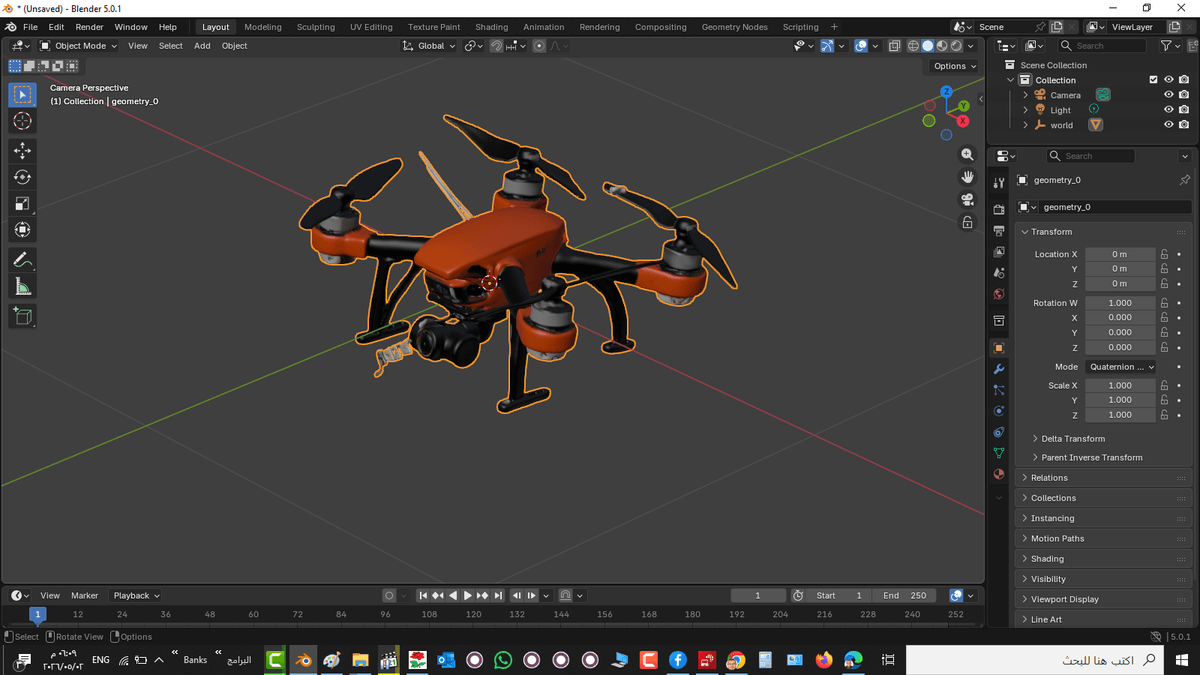Select the Measure tool
The image size is (1200, 675).
pos(22,287)
